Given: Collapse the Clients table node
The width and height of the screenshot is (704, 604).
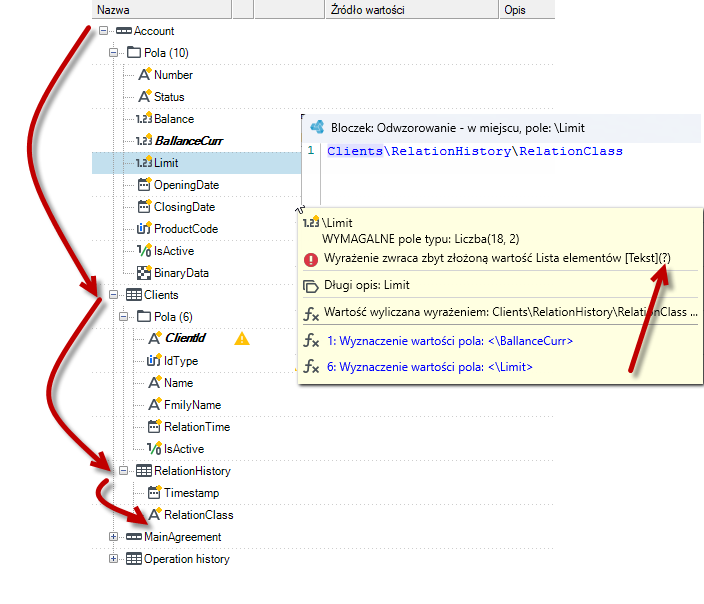Looking at the screenshot, I should (x=113, y=295).
